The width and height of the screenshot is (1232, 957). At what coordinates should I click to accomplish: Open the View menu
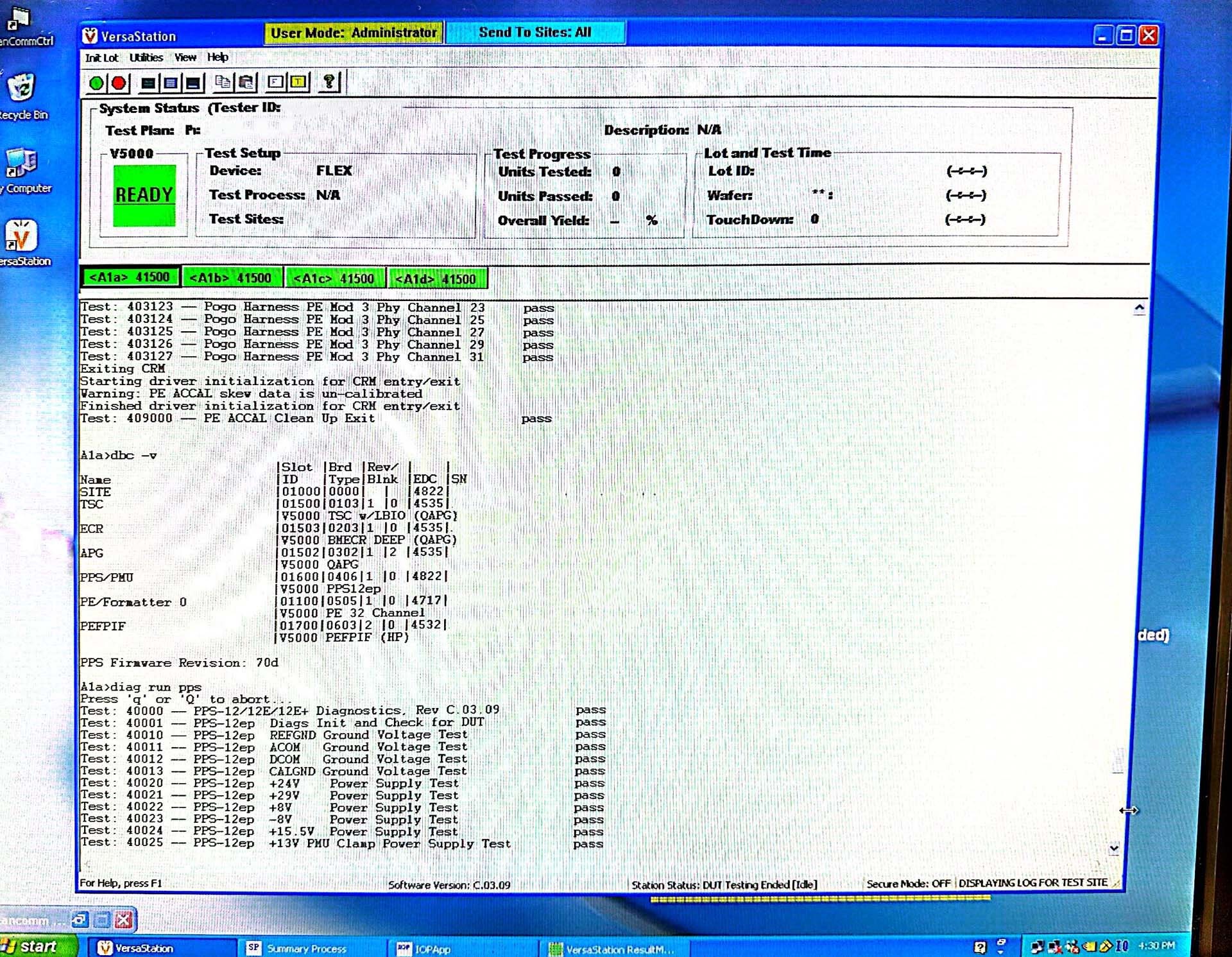click(x=185, y=58)
